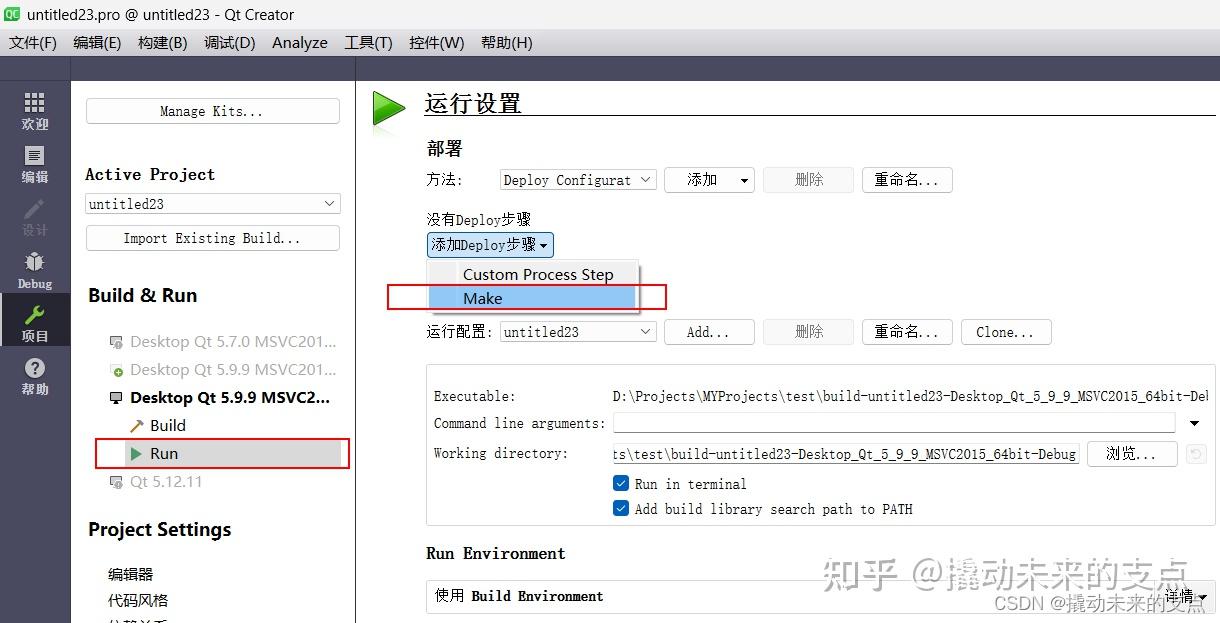Open the Deploy Configuration dropdown
This screenshot has height=623, width=1220.
[577, 180]
